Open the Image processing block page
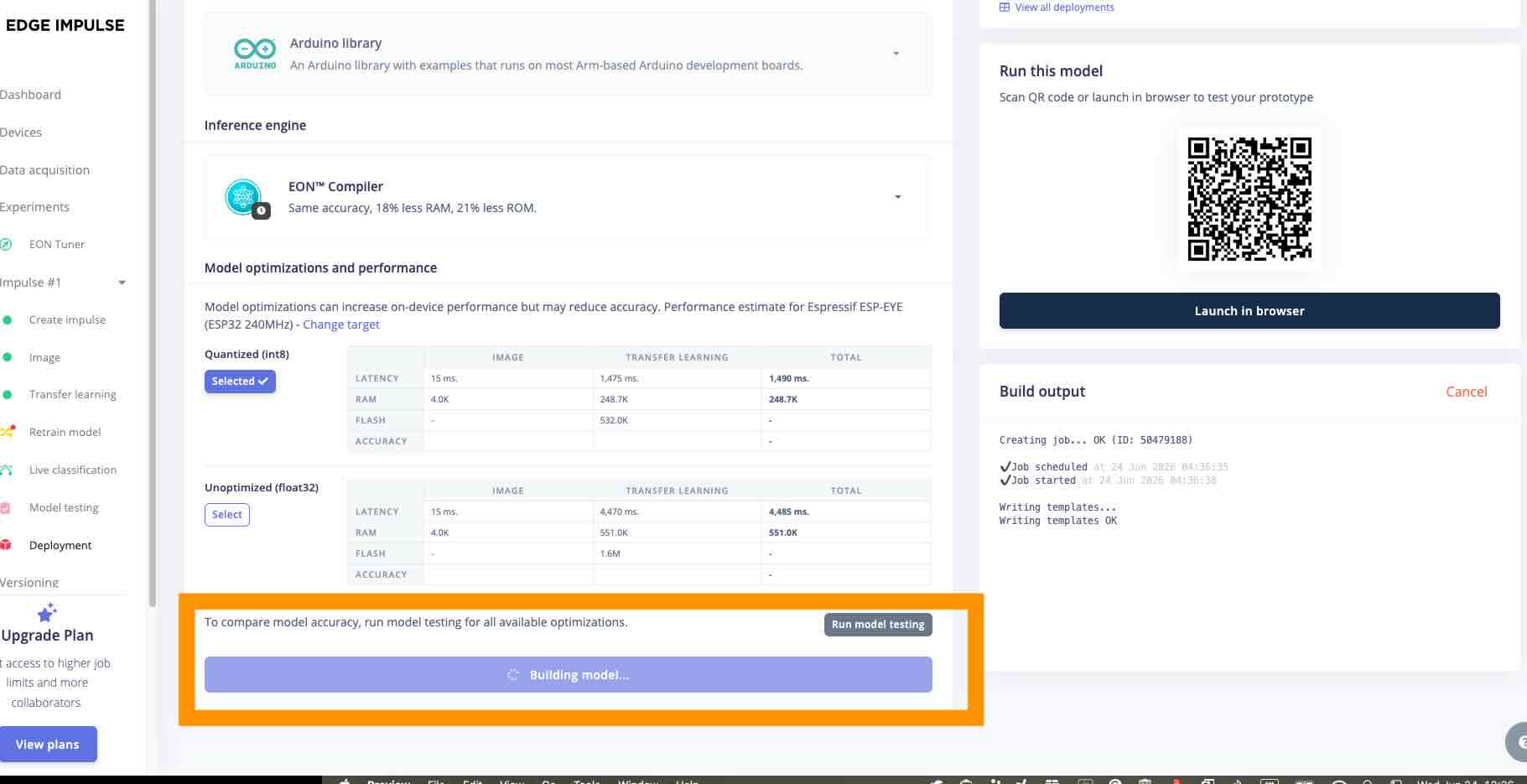1527x784 pixels. tap(44, 357)
